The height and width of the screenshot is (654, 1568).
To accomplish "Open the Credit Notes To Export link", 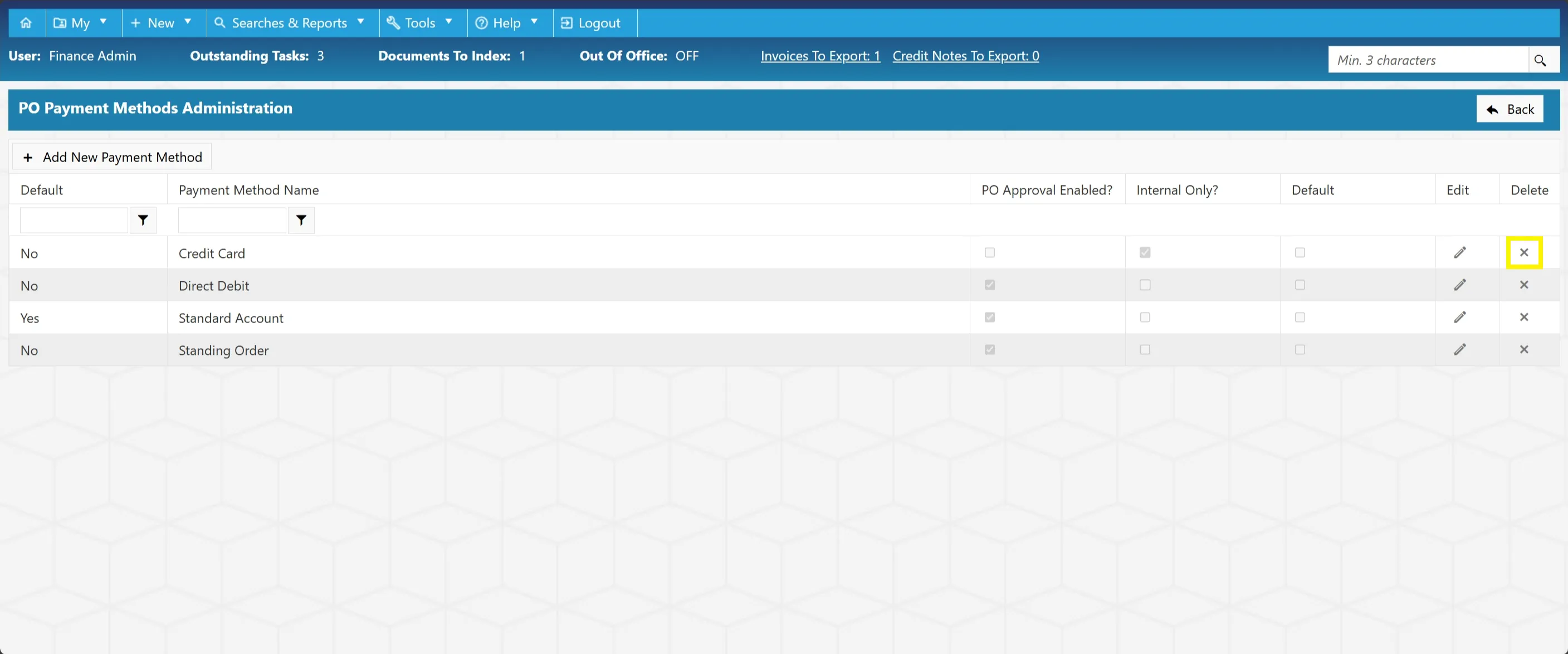I will click(x=966, y=56).
